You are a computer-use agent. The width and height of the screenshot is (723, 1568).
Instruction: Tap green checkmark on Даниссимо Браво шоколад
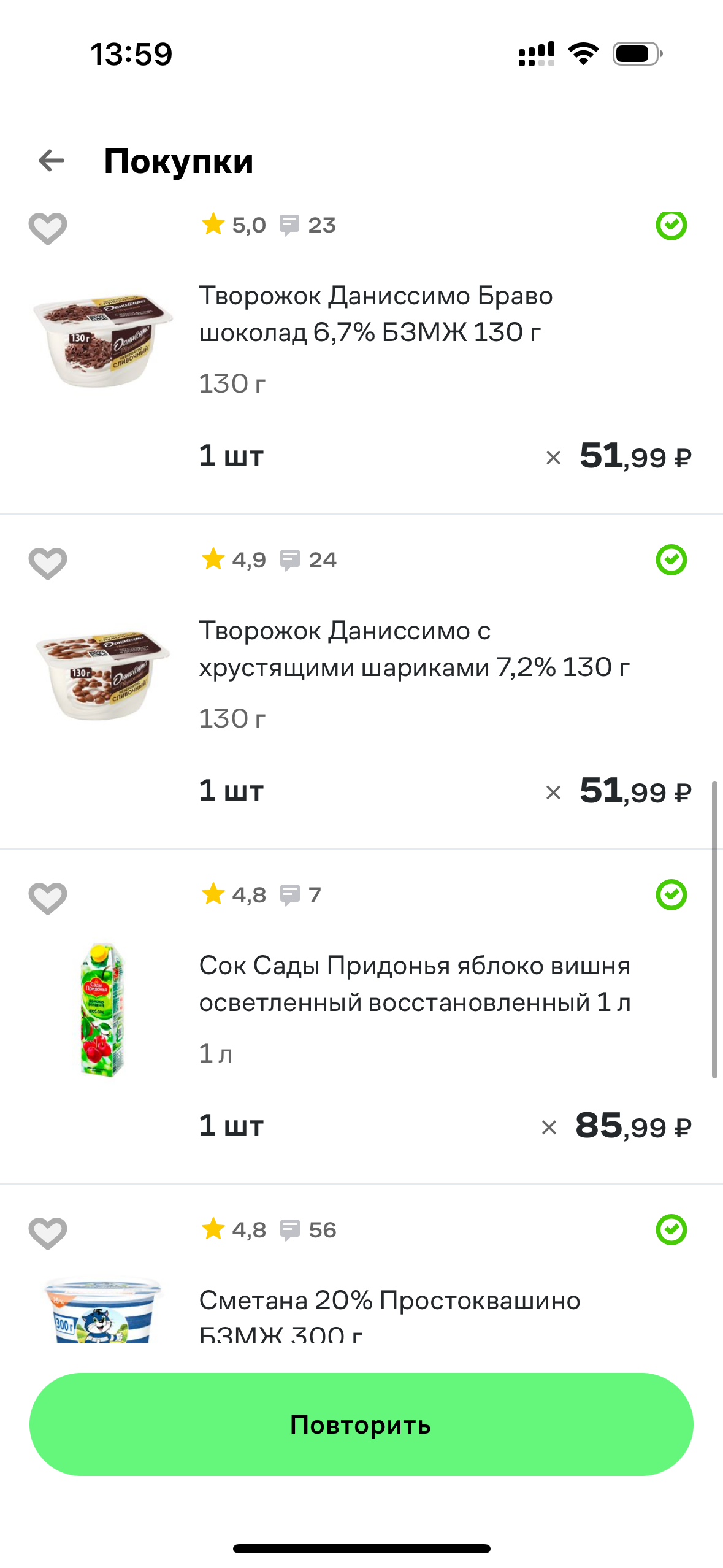pos(671,225)
